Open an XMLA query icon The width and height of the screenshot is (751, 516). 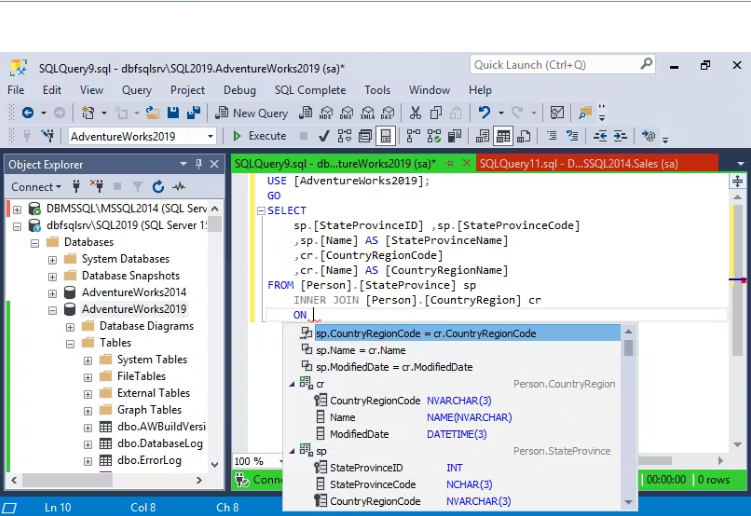coord(367,113)
